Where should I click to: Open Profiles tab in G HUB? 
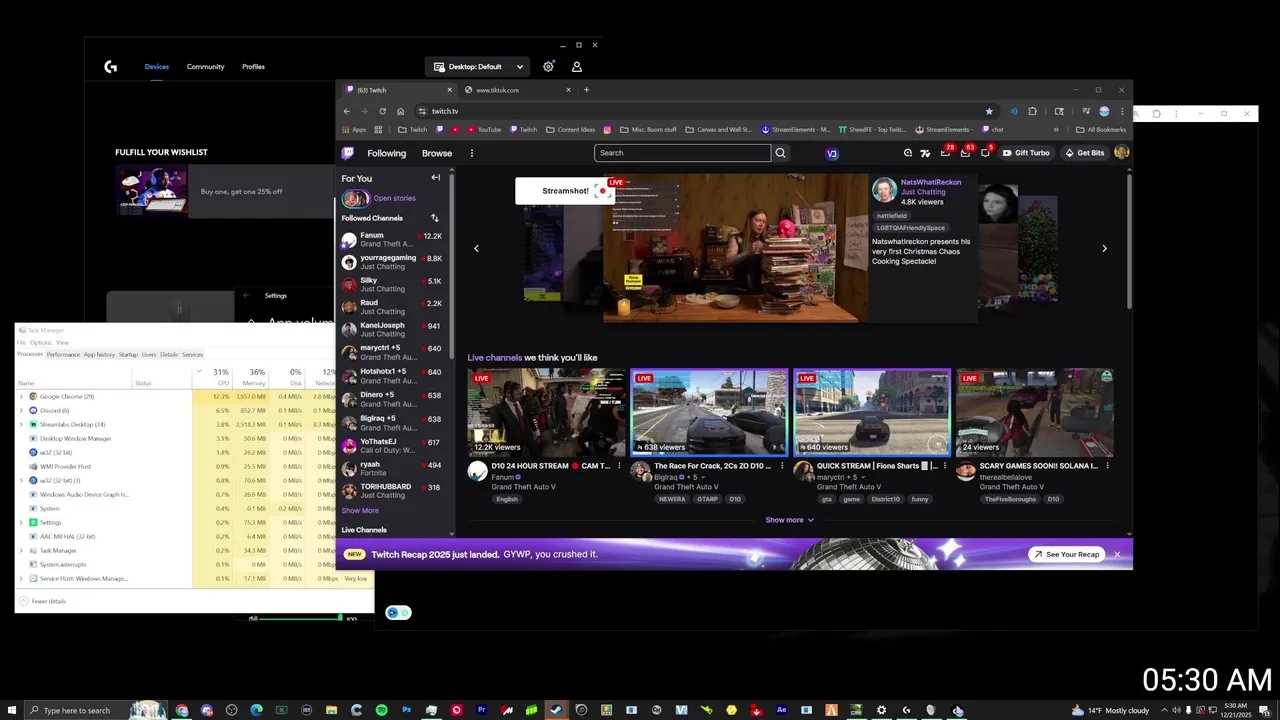click(253, 67)
